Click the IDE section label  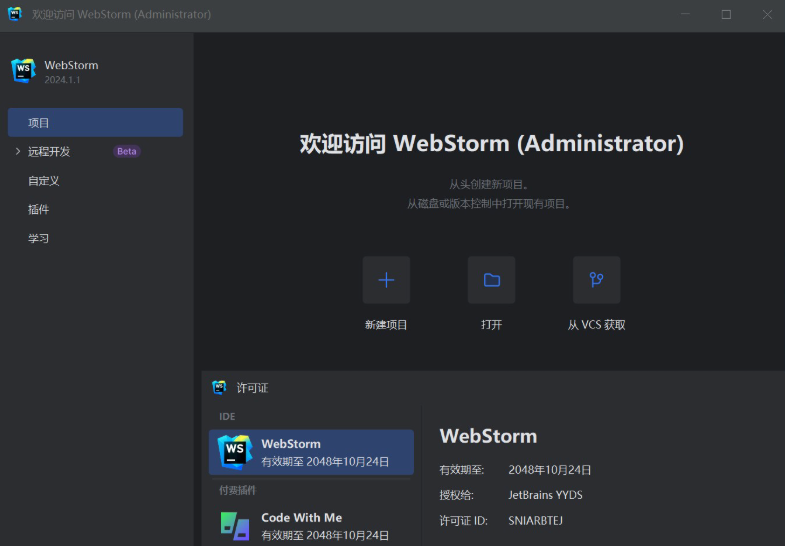227,416
